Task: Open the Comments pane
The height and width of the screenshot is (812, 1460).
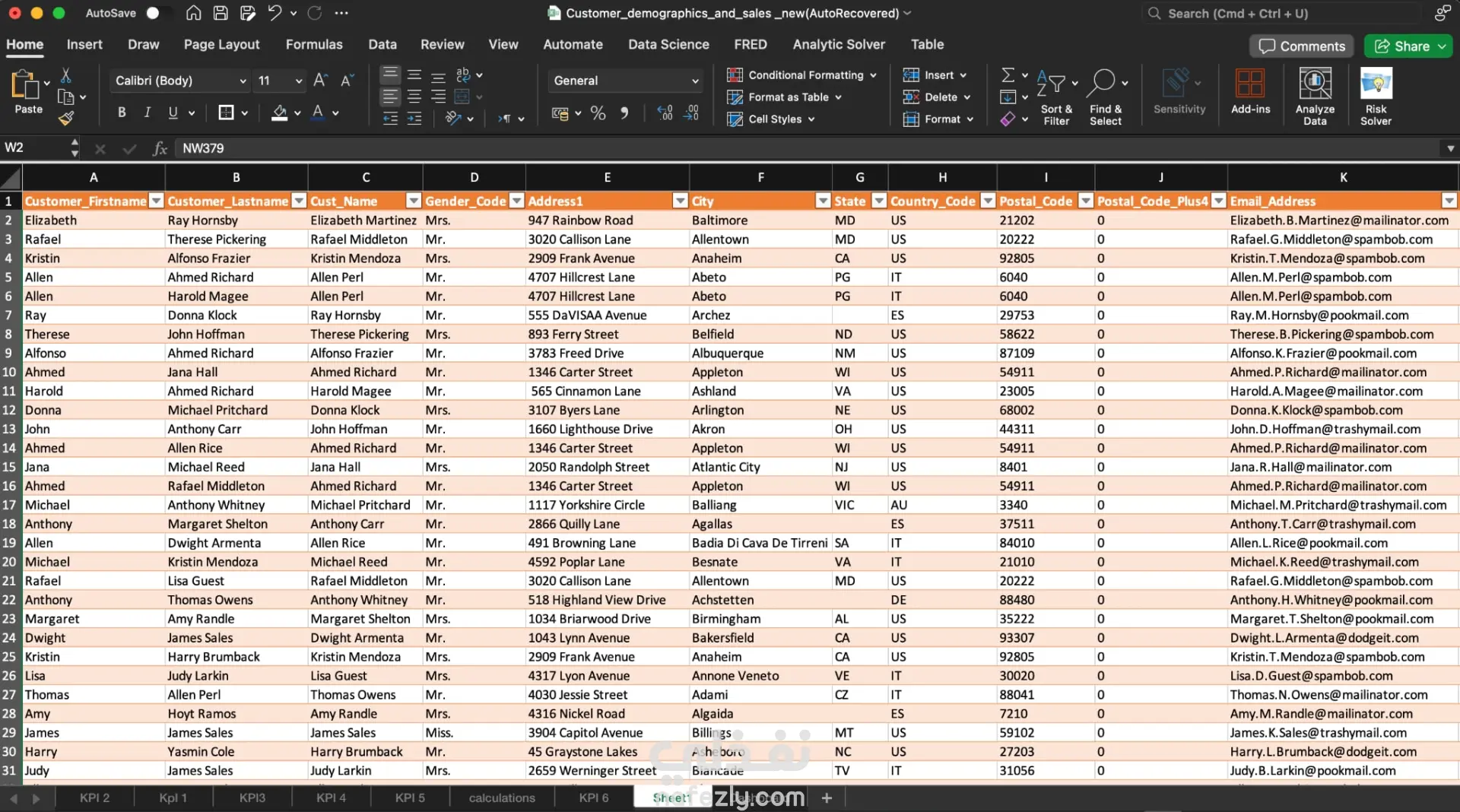Action: coord(1302,46)
